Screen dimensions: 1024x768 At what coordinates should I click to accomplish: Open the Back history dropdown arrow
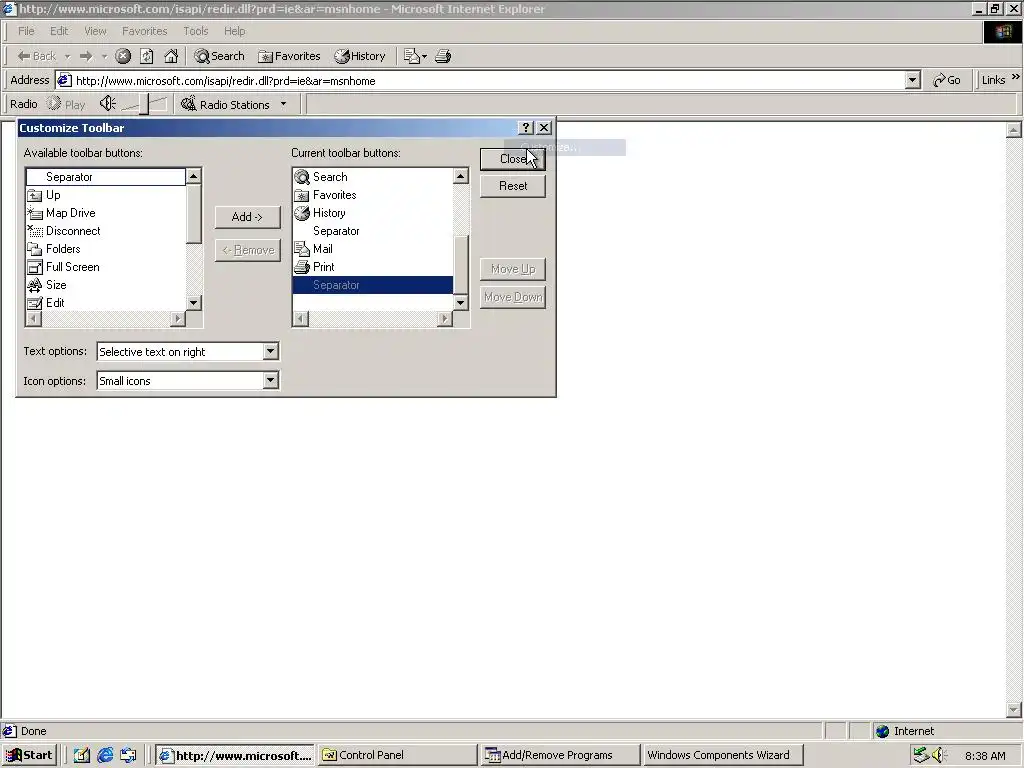(67, 56)
